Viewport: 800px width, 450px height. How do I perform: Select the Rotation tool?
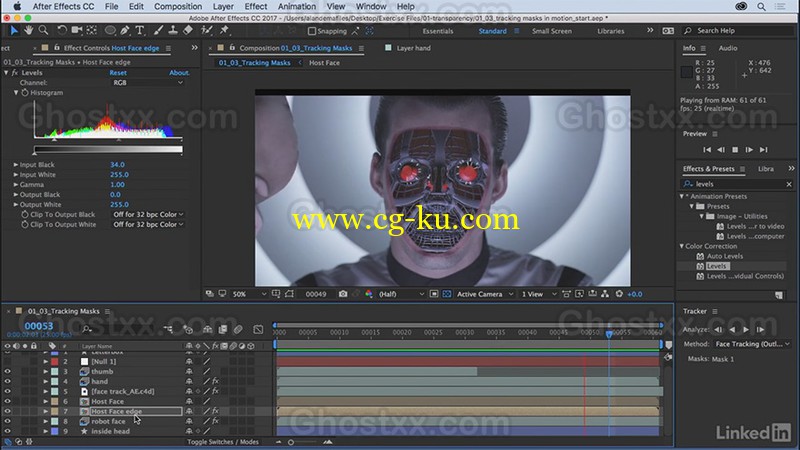pos(62,31)
